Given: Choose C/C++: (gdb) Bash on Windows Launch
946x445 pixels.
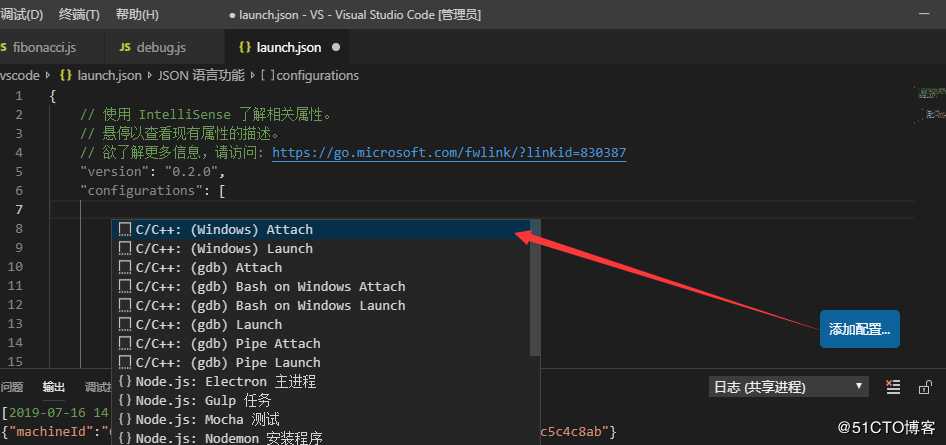Looking at the screenshot, I should point(321,306).
